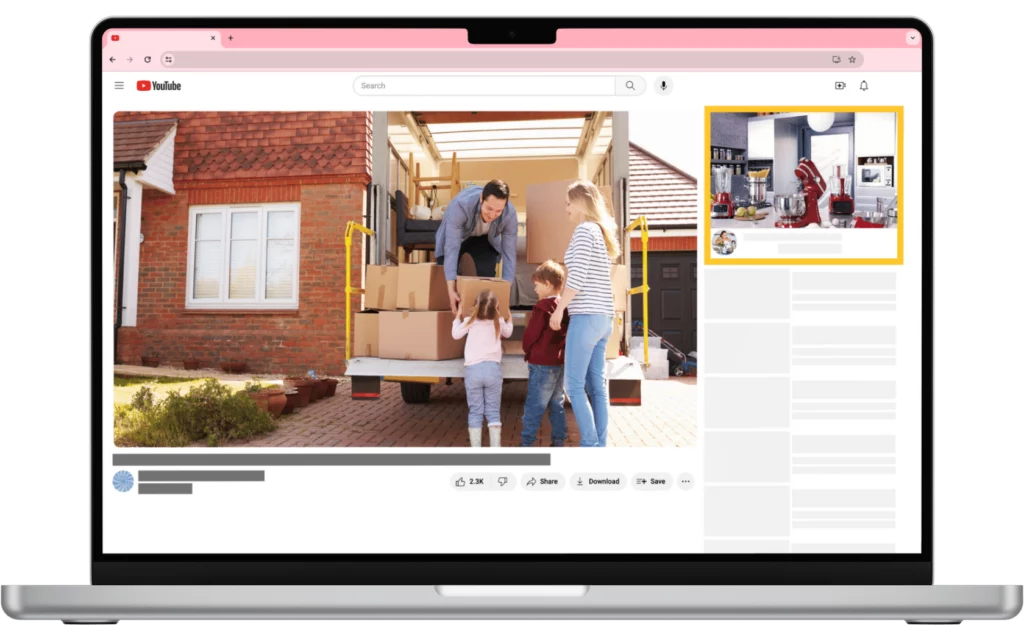This screenshot has height=640, width=1024.
Task: Expand the browser menu at top right
Action: (910, 38)
